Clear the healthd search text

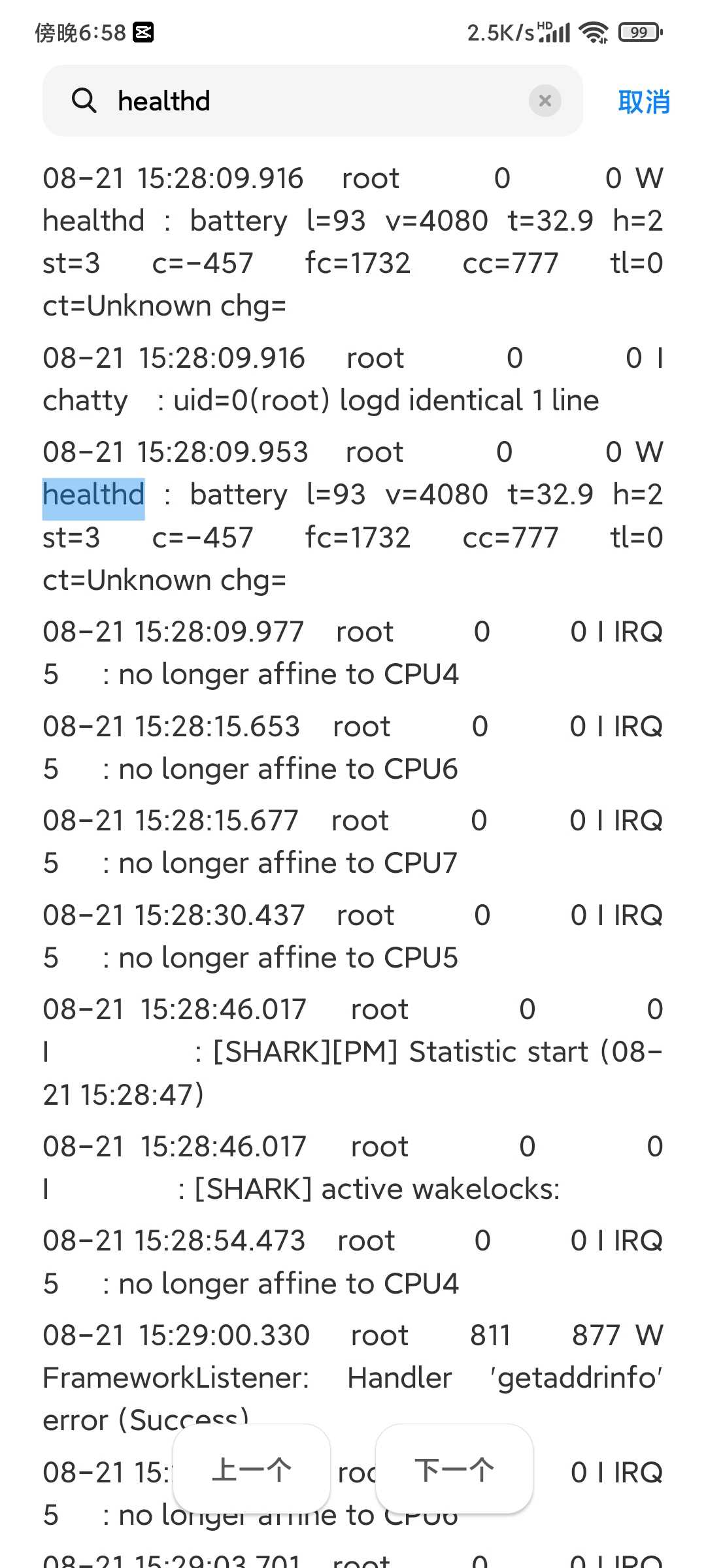click(545, 101)
